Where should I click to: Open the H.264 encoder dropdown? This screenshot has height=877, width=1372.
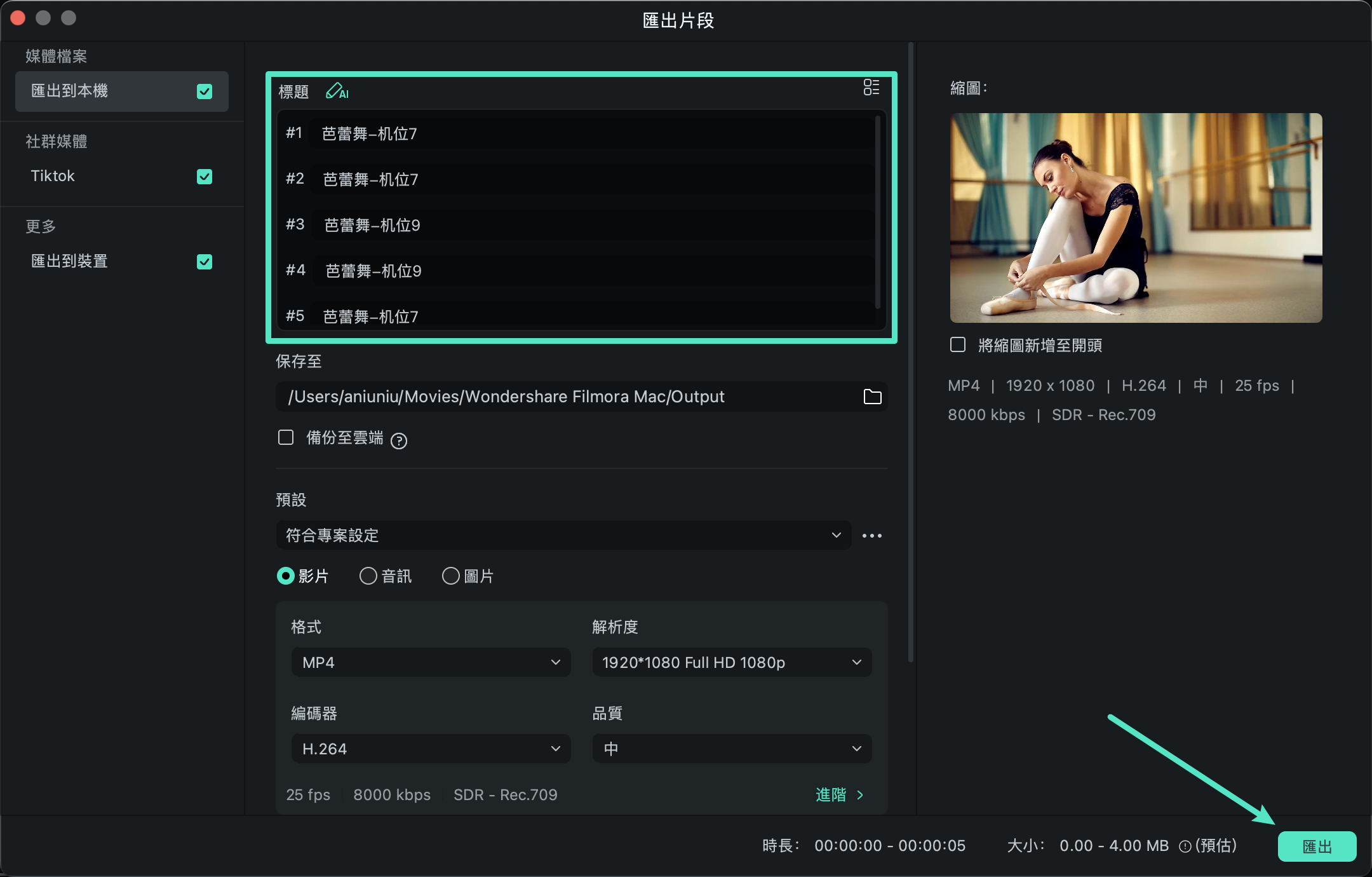[431, 749]
